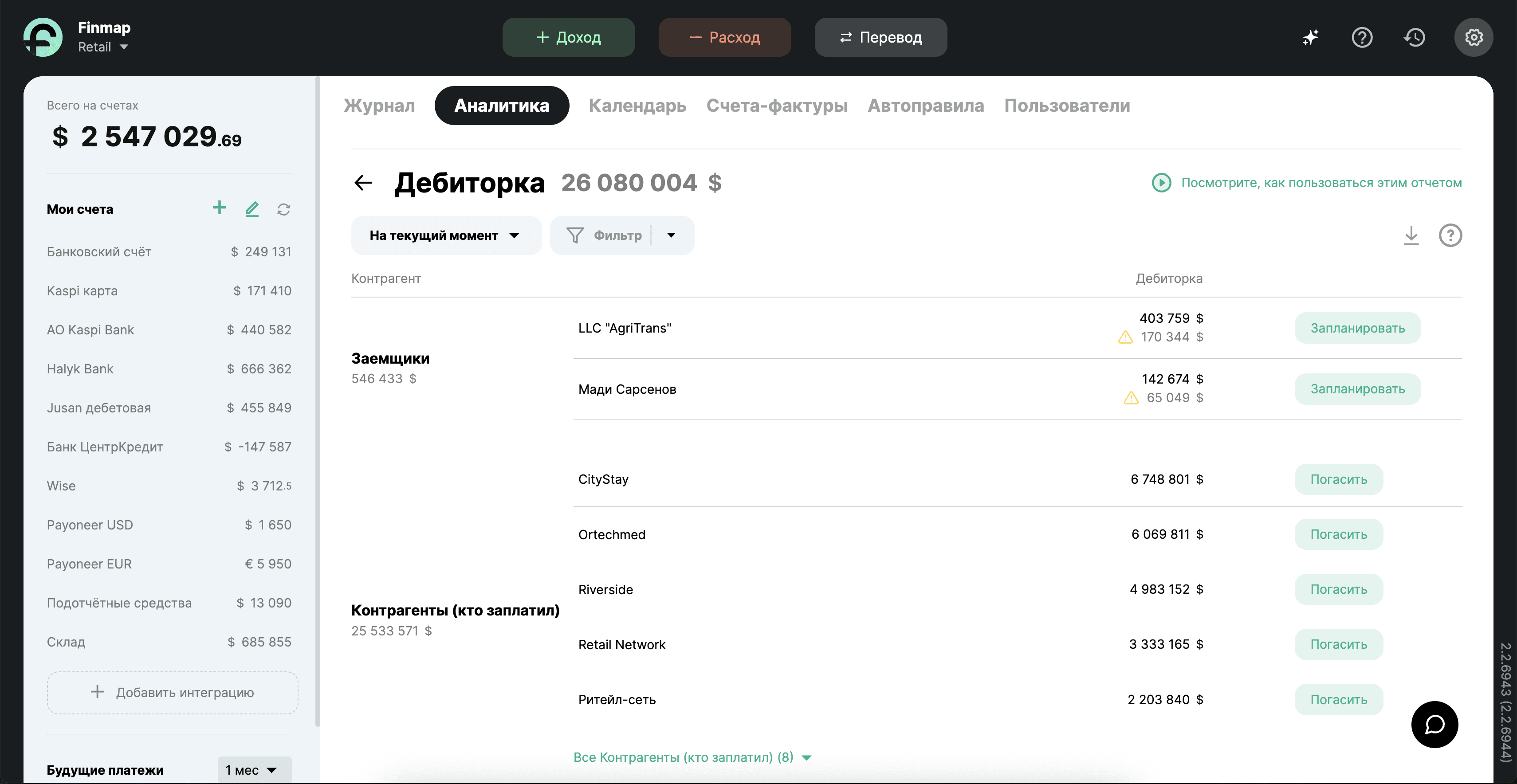Open the '1 мес' future payments dropdown
This screenshot has width=1517, height=784.
[x=254, y=770]
